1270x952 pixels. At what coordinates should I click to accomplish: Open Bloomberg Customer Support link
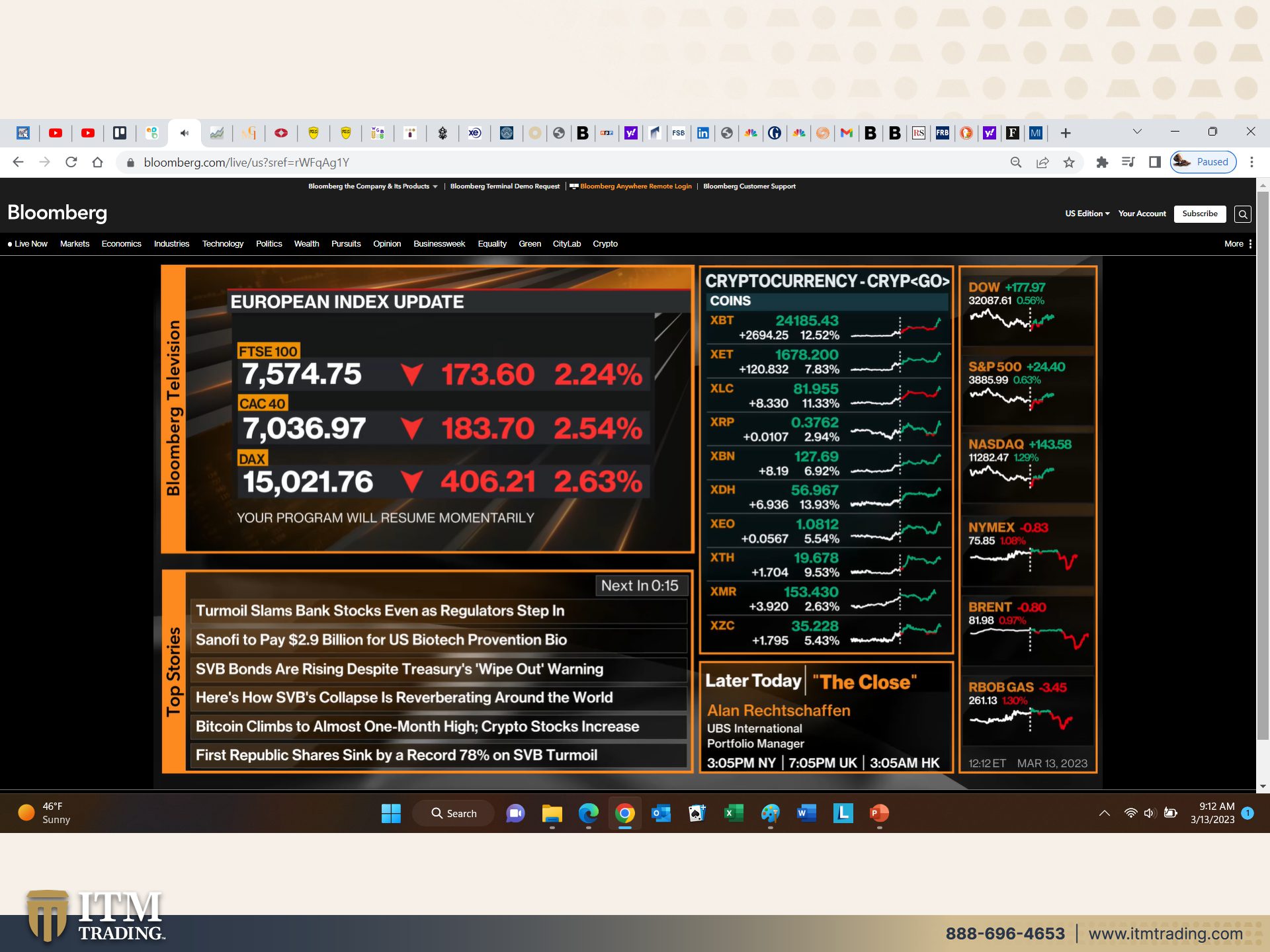pyautogui.click(x=749, y=186)
